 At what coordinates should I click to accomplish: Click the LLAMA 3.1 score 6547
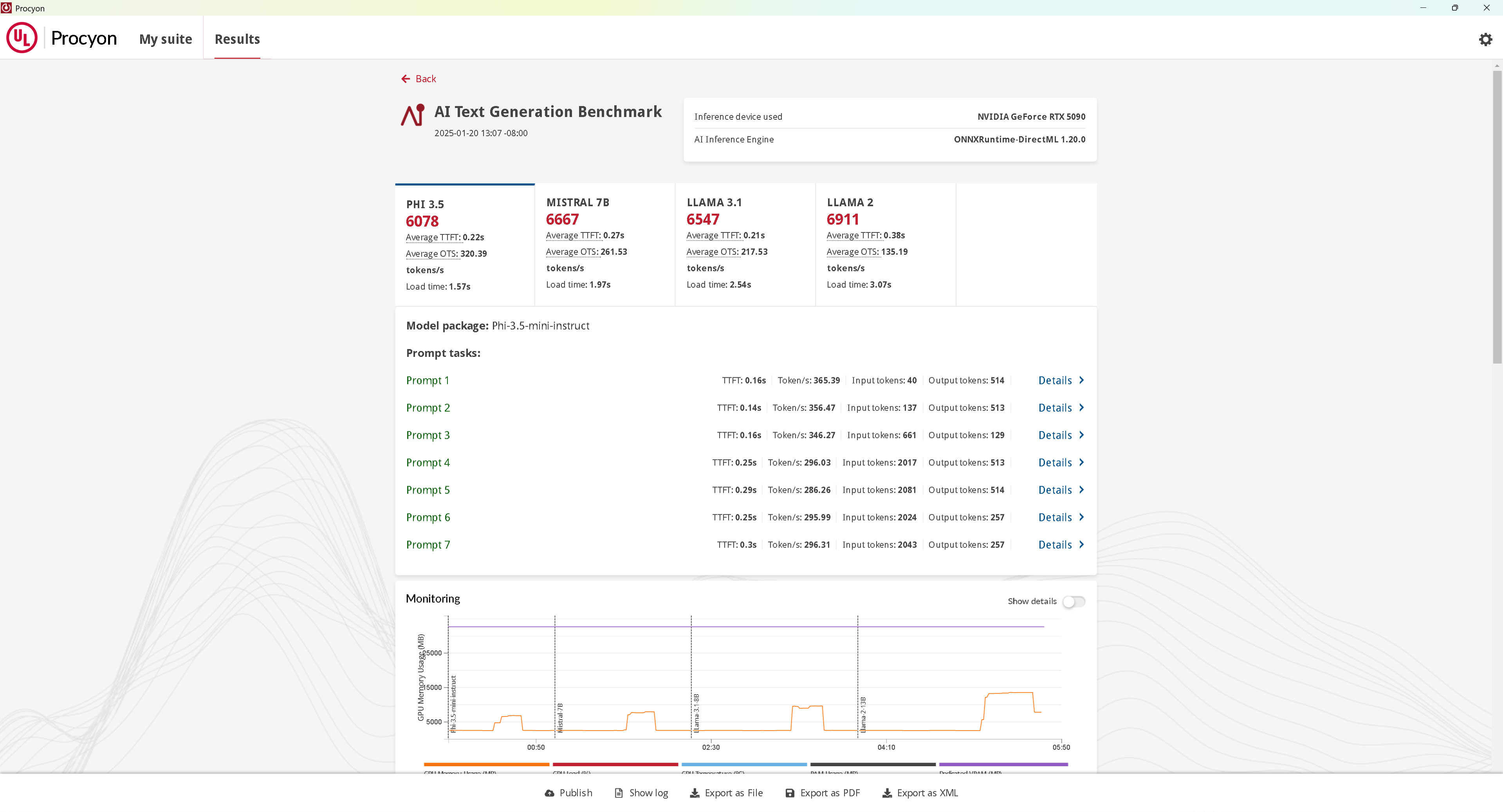703,220
